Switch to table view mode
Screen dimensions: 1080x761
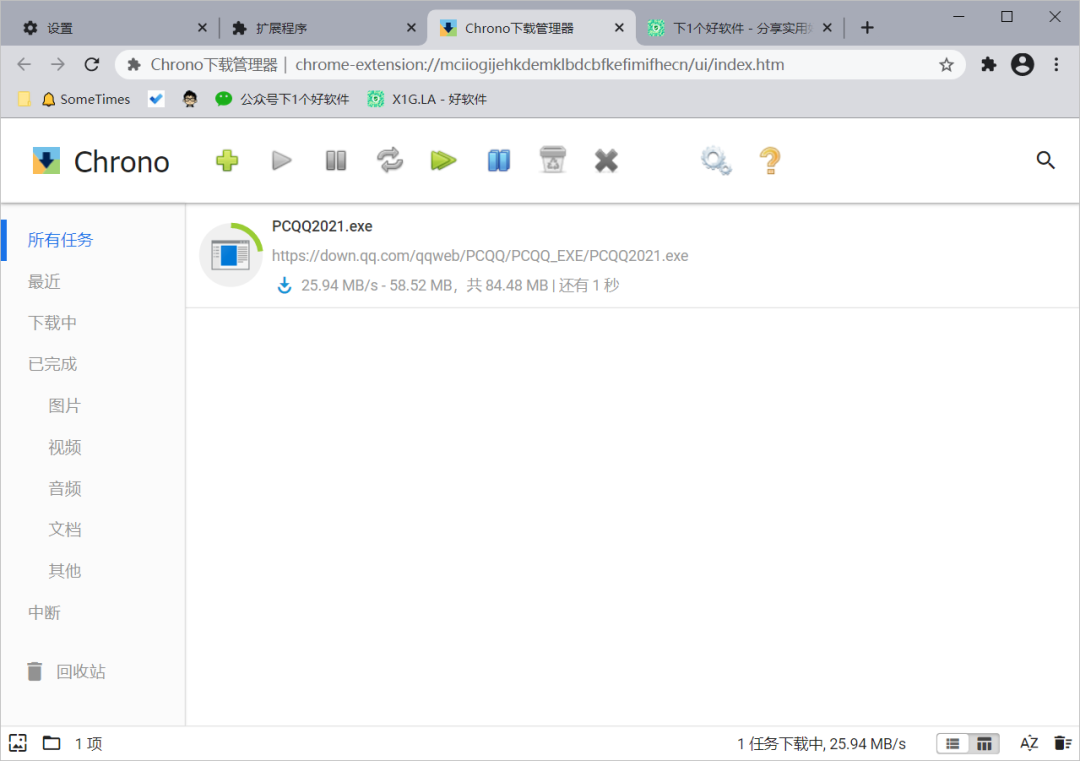coord(984,744)
